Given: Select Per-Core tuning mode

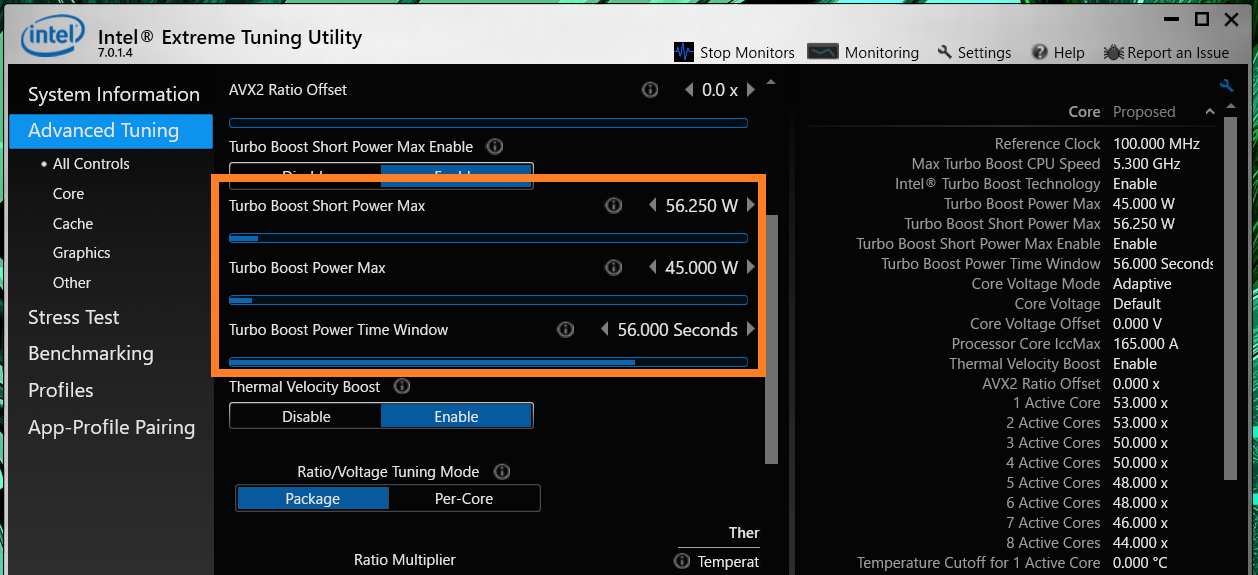Looking at the screenshot, I should coord(464,498).
